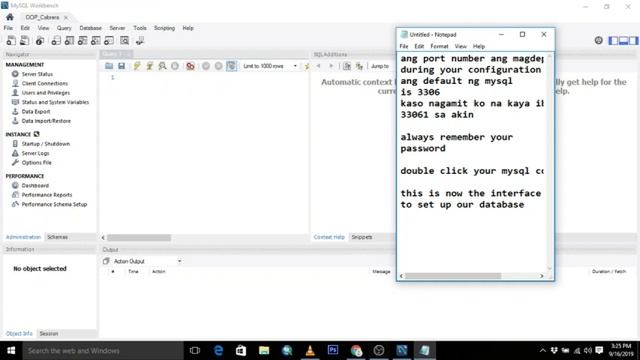Image resolution: width=640 pixels, height=360 pixels.
Task: Open Notepad's File menu
Action: 404,46
